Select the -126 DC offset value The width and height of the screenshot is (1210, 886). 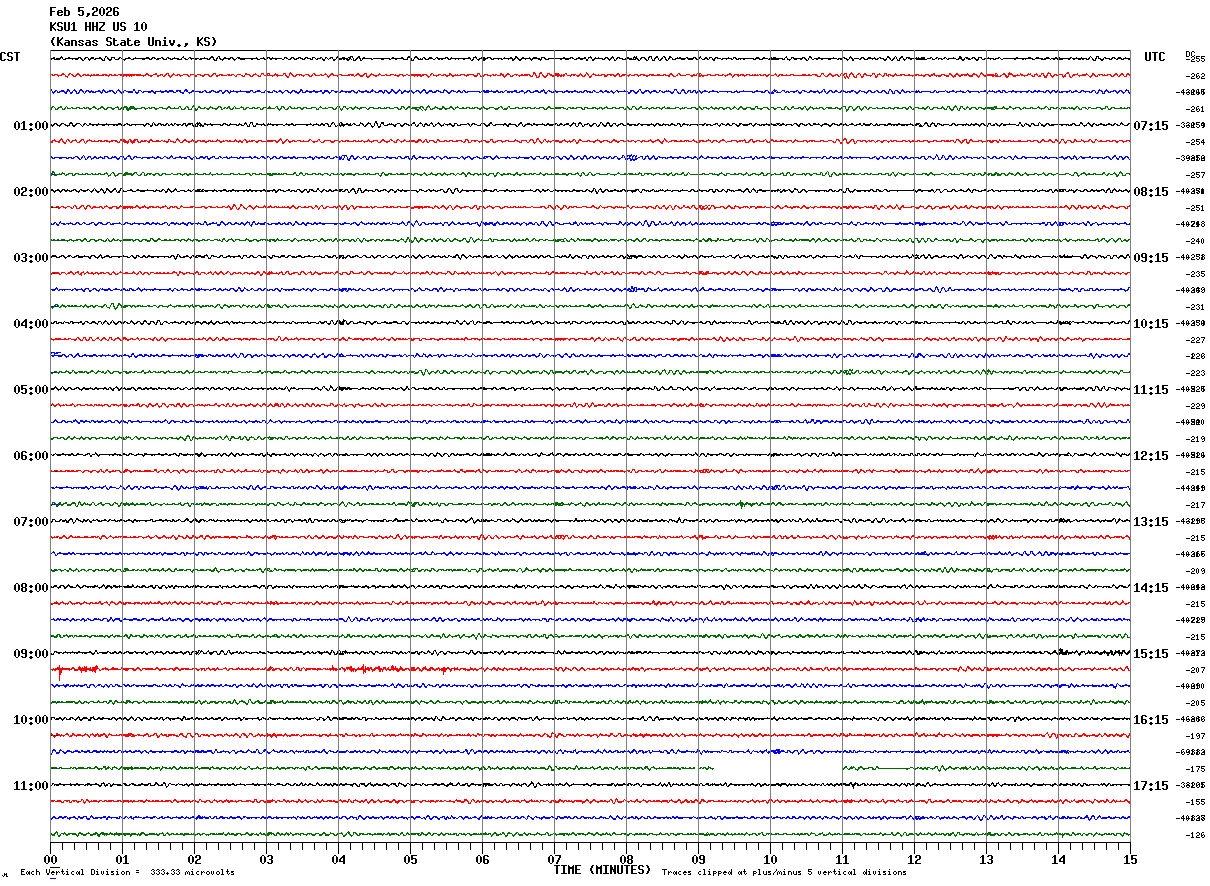click(x=1195, y=835)
